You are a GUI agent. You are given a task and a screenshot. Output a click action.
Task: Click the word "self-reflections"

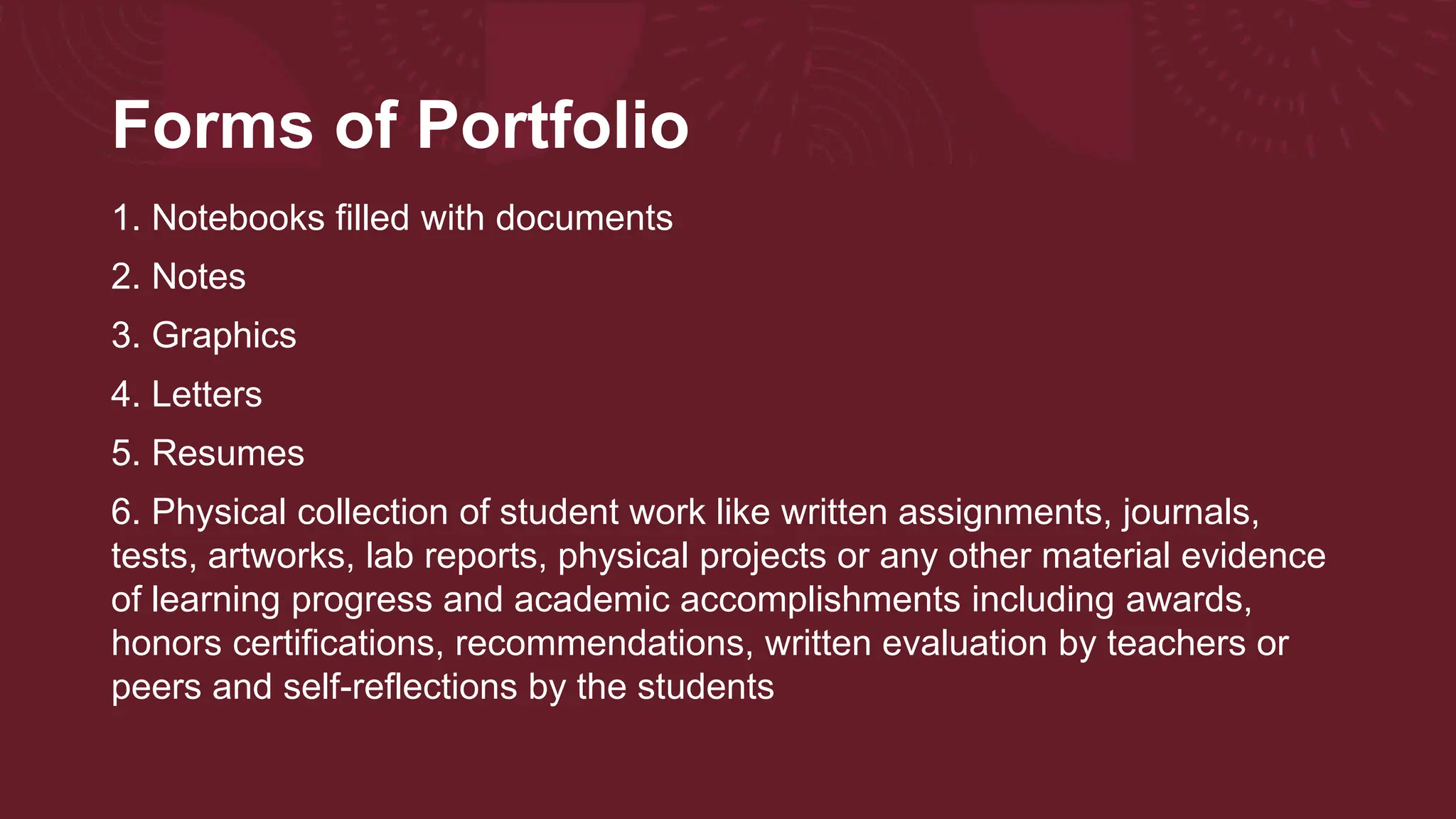[400, 687]
